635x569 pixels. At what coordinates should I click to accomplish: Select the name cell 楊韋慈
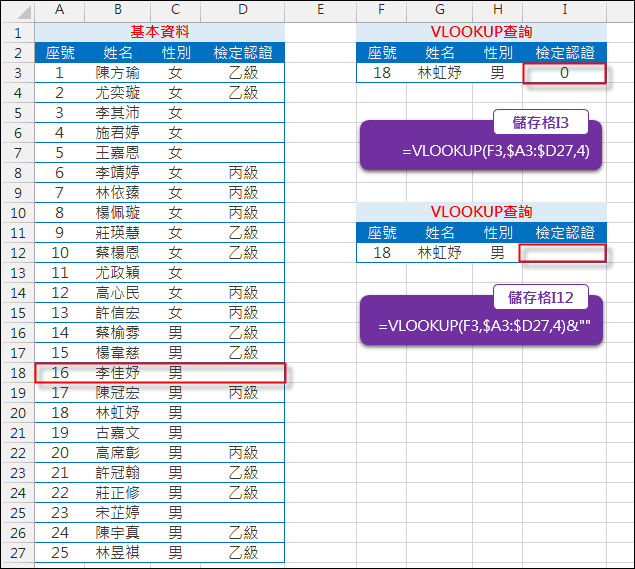117,353
